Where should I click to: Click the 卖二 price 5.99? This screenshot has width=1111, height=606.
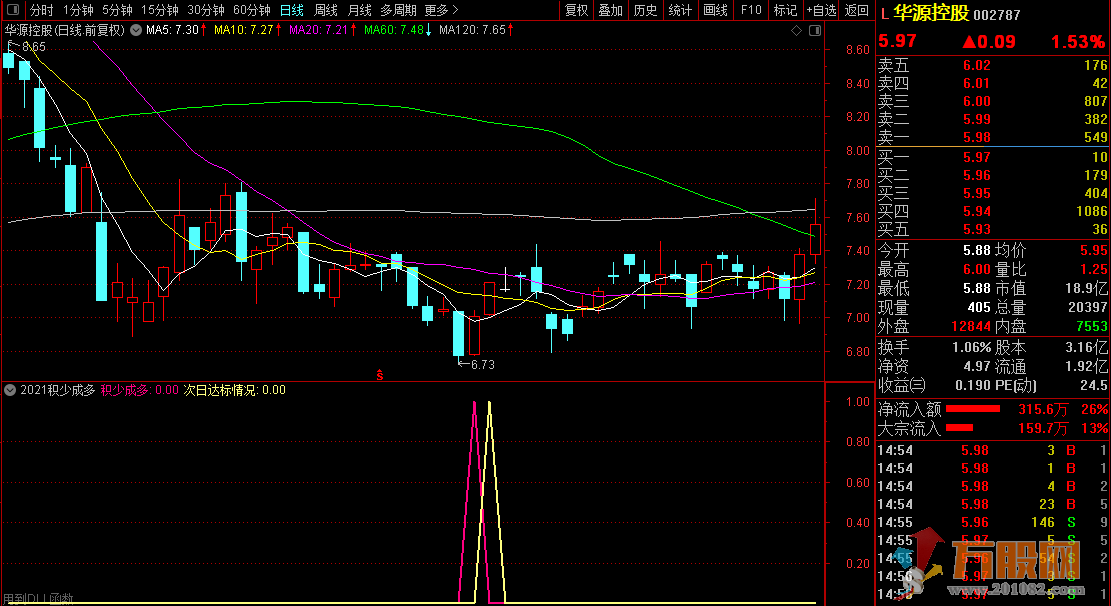976,120
